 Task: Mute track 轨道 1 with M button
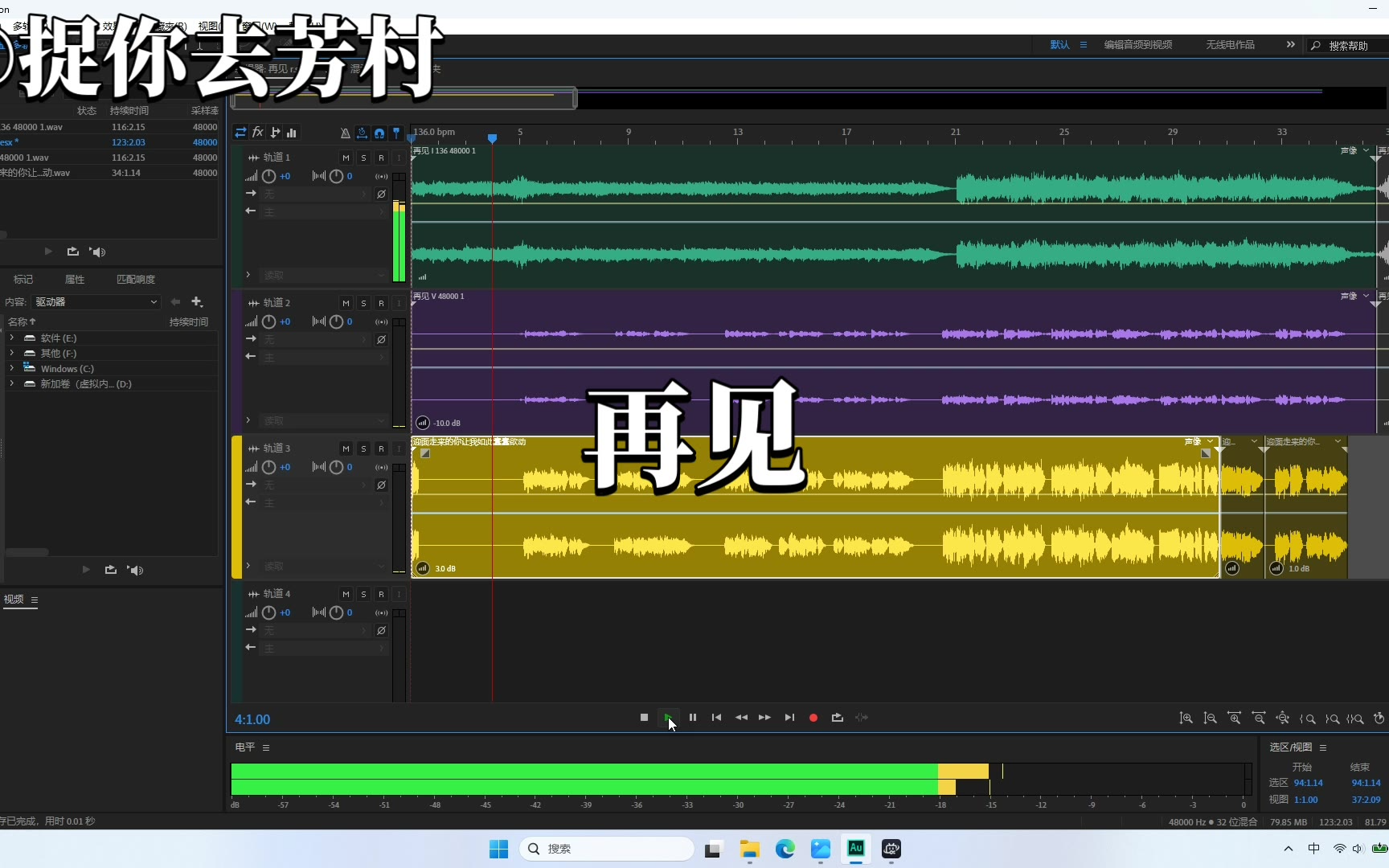pyautogui.click(x=346, y=158)
